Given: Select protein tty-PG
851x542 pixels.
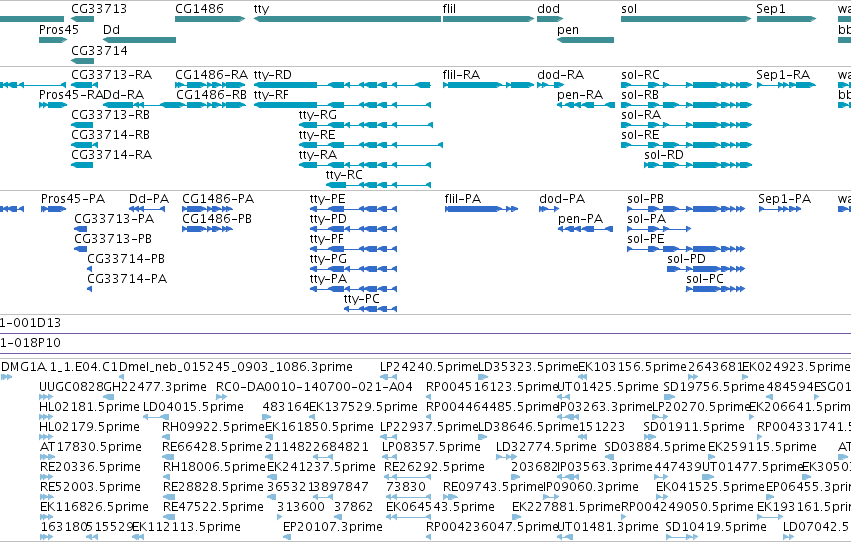Looking at the screenshot, I should coord(353,269).
